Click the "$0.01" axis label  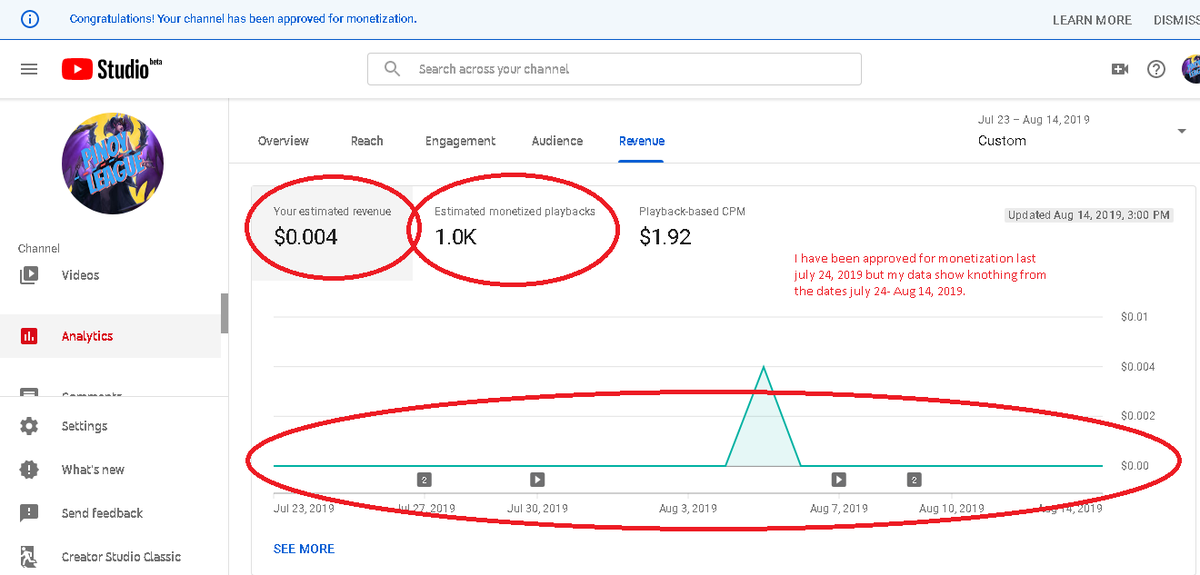[x=1135, y=318]
